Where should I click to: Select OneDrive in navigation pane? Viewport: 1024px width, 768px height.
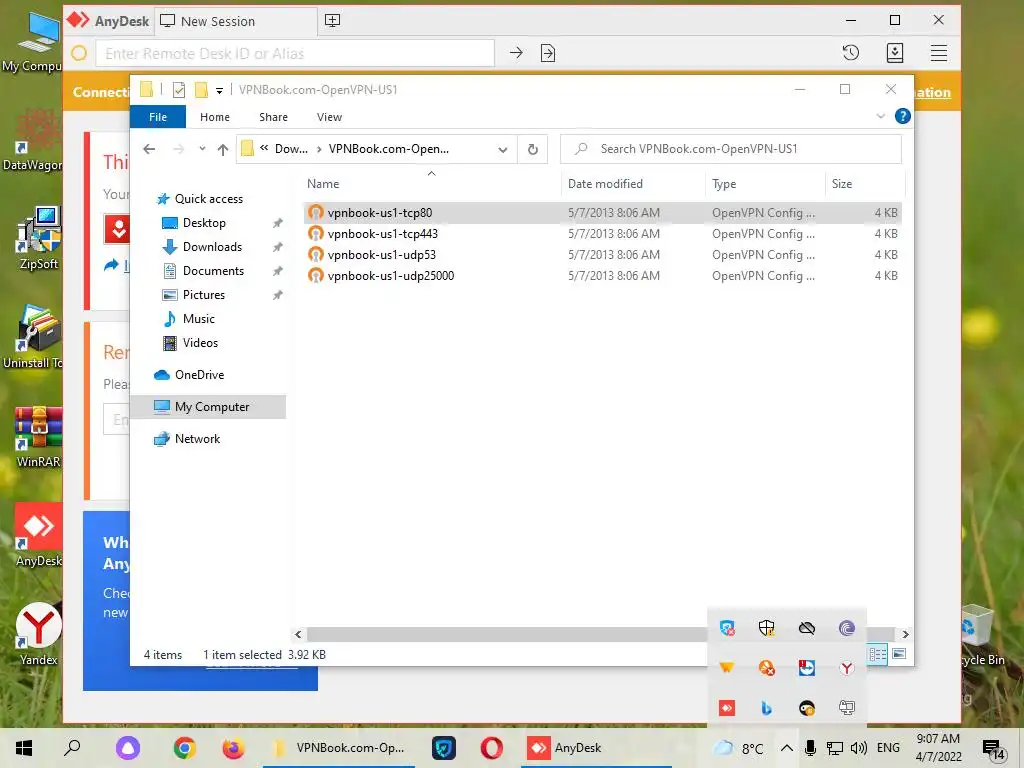(199, 375)
